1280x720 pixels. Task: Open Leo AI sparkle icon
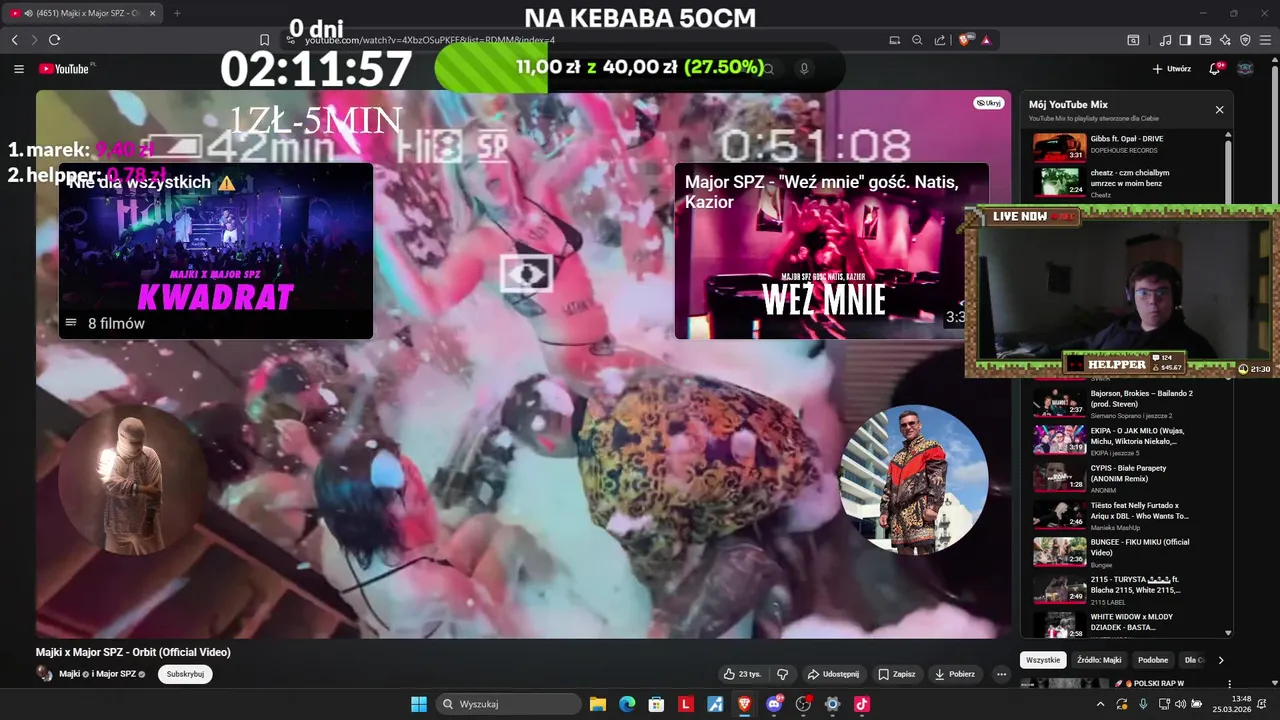(x=1225, y=40)
